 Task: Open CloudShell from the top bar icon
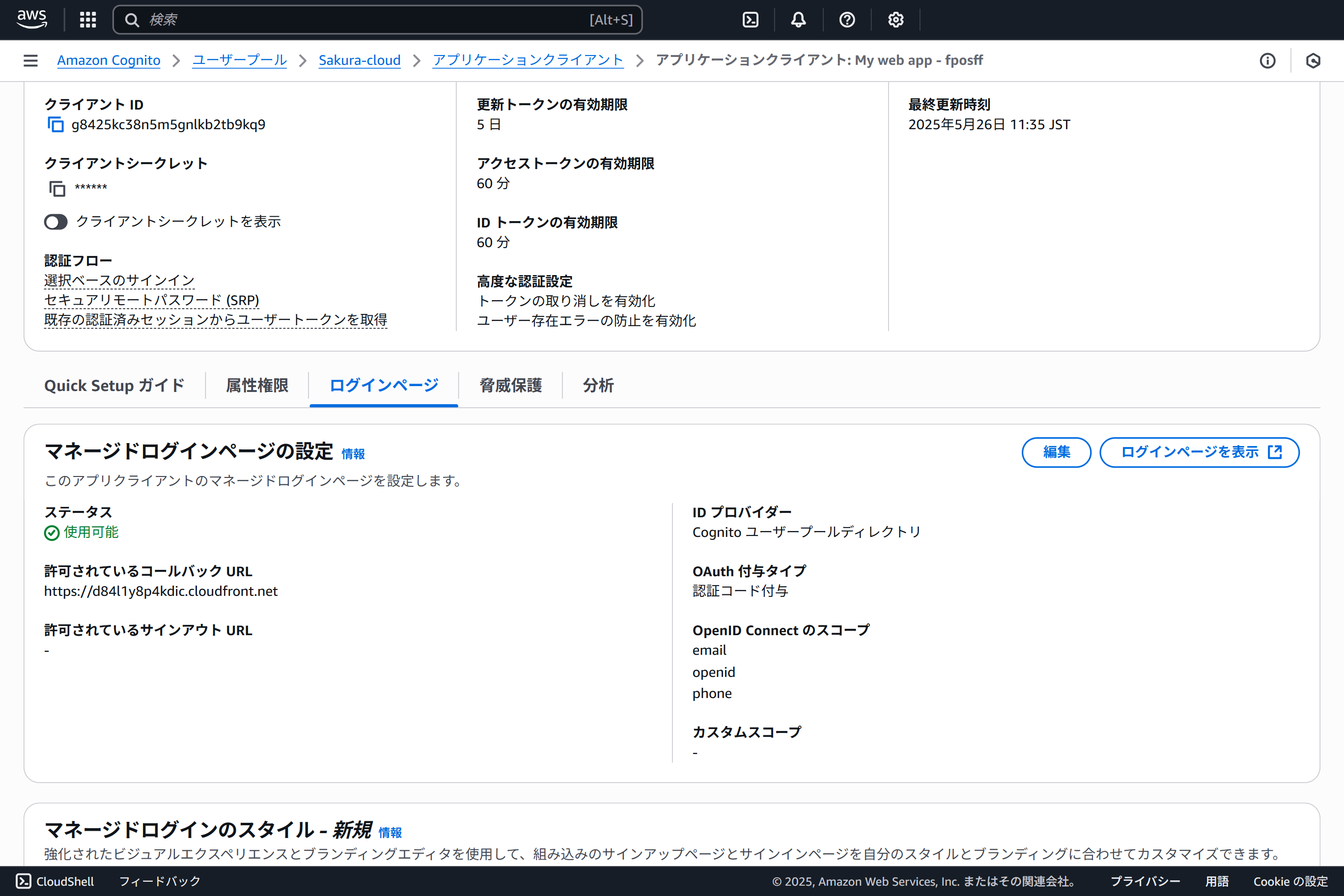click(750, 20)
